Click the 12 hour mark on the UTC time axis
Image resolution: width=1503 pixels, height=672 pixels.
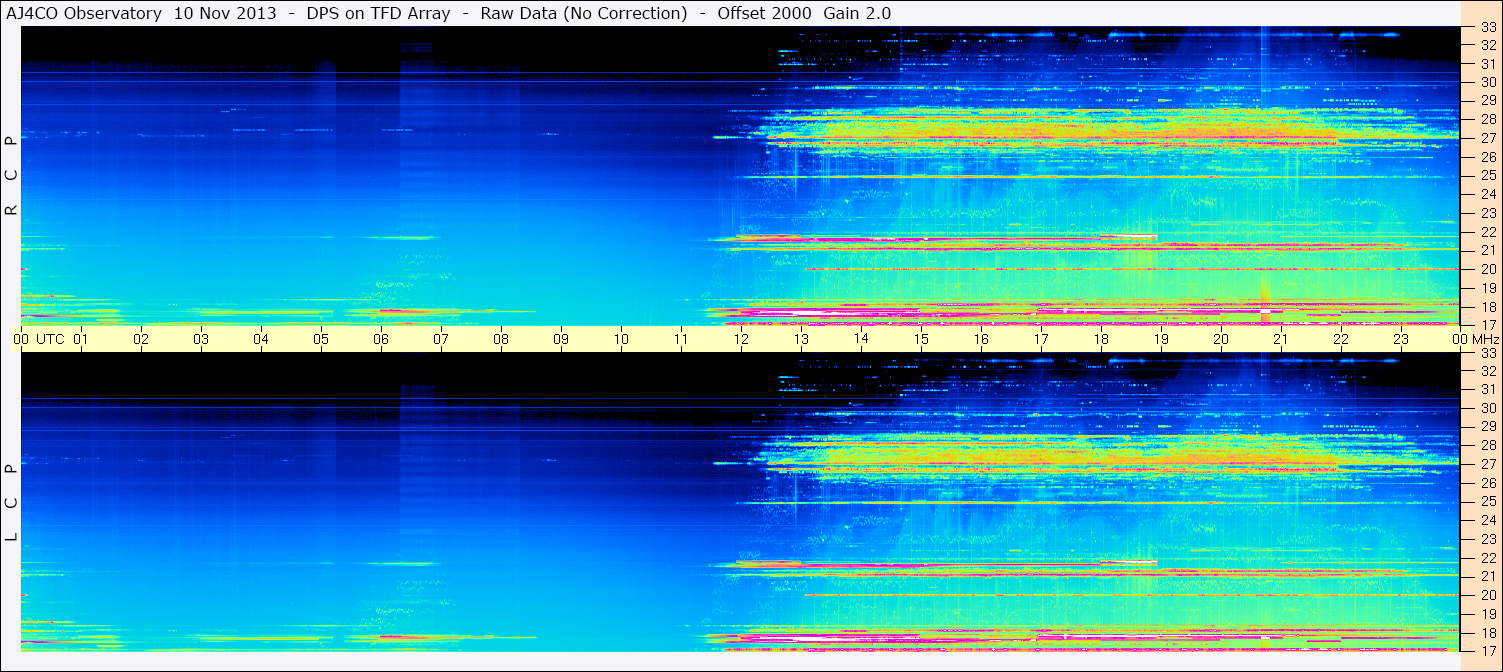point(741,339)
